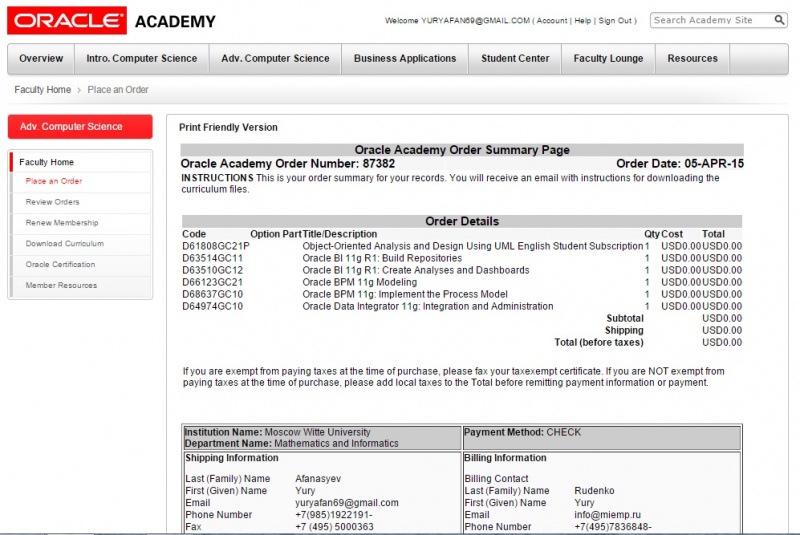The width and height of the screenshot is (800, 535).
Task: Click shipping last name Afanasyev
Action: [x=318, y=479]
